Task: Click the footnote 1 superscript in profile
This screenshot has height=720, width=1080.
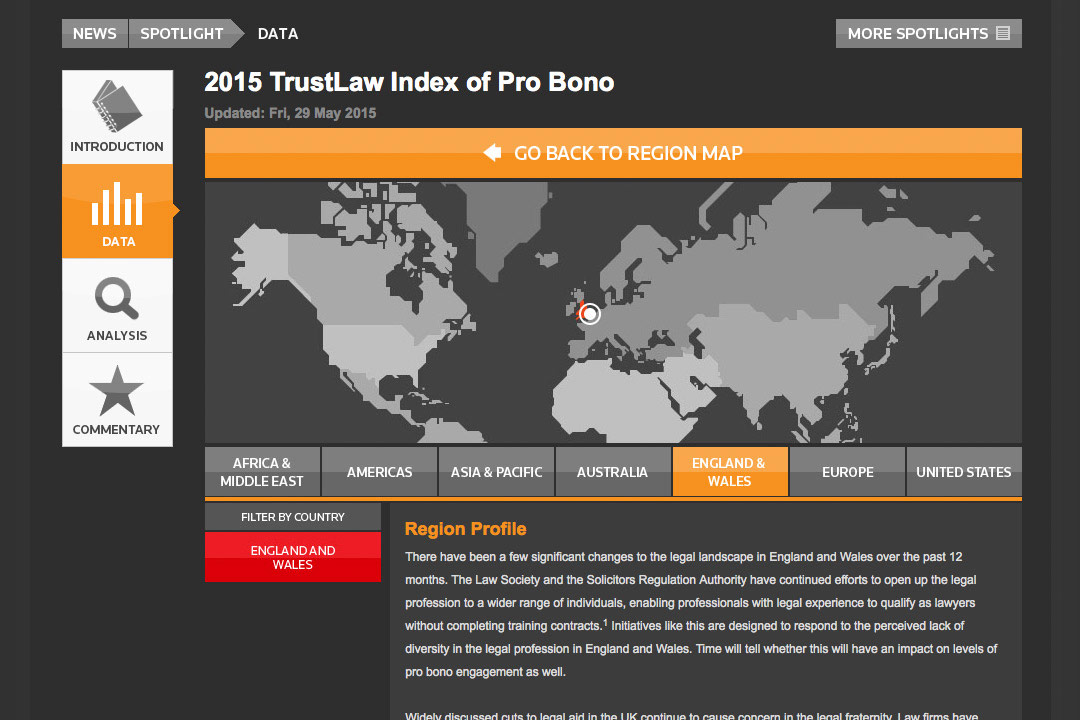Action: pos(605,622)
